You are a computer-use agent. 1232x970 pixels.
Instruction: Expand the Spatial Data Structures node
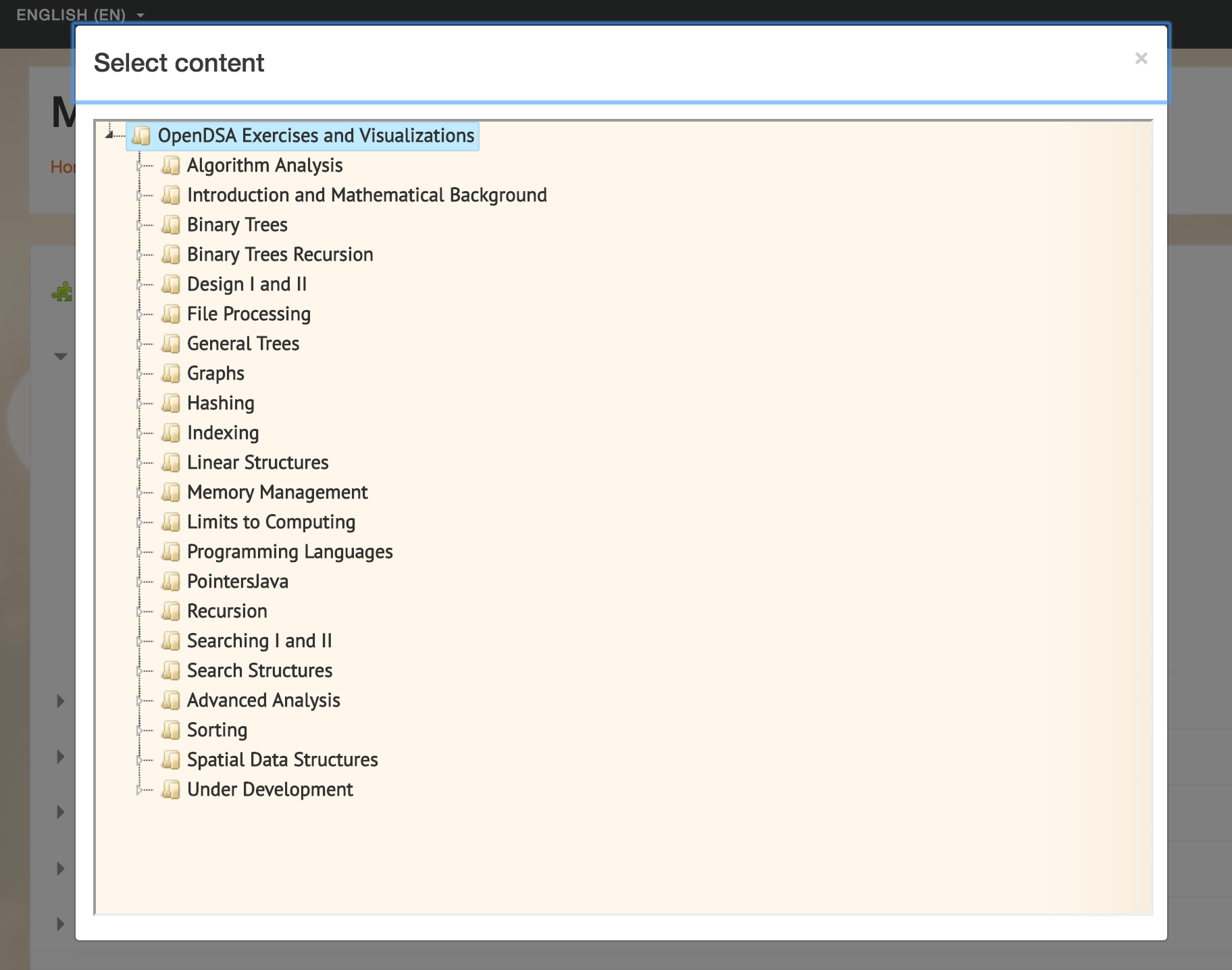click(x=139, y=760)
